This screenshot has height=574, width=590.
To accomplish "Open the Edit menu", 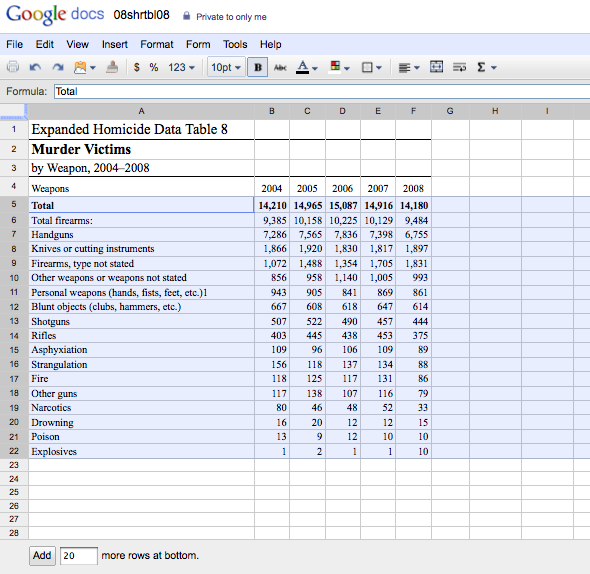I will [45, 44].
